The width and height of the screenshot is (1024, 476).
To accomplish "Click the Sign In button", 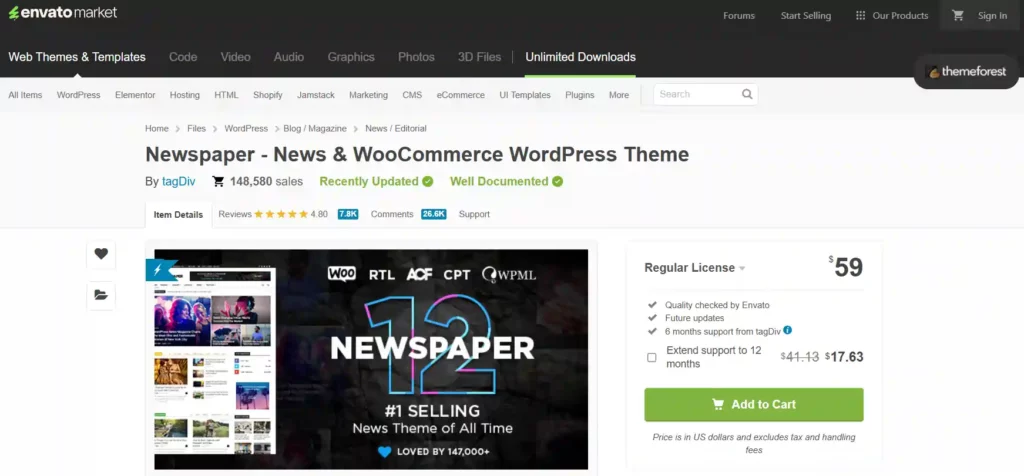I will pos(992,15).
